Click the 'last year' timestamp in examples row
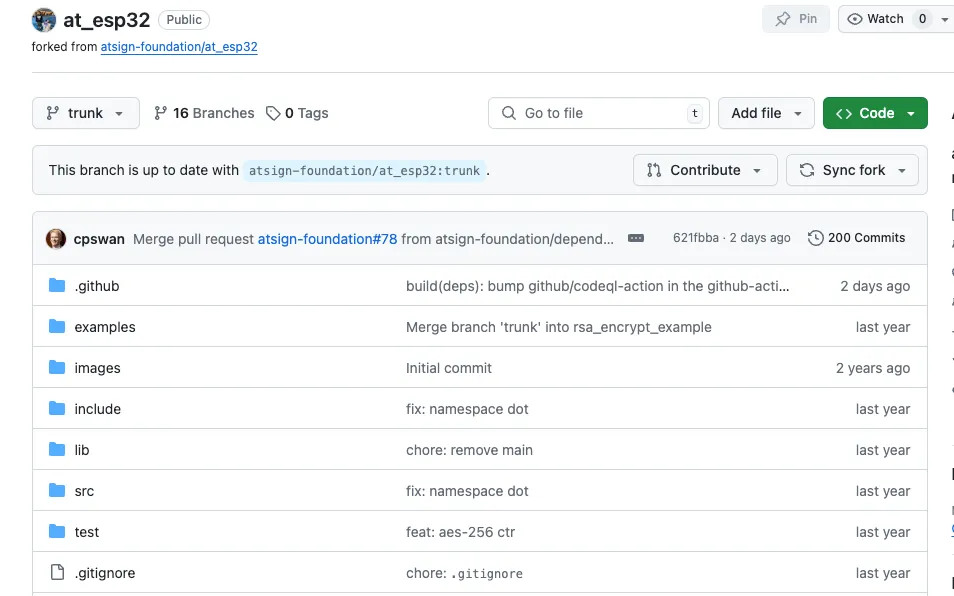Image resolution: width=954 pixels, height=596 pixels. point(883,327)
